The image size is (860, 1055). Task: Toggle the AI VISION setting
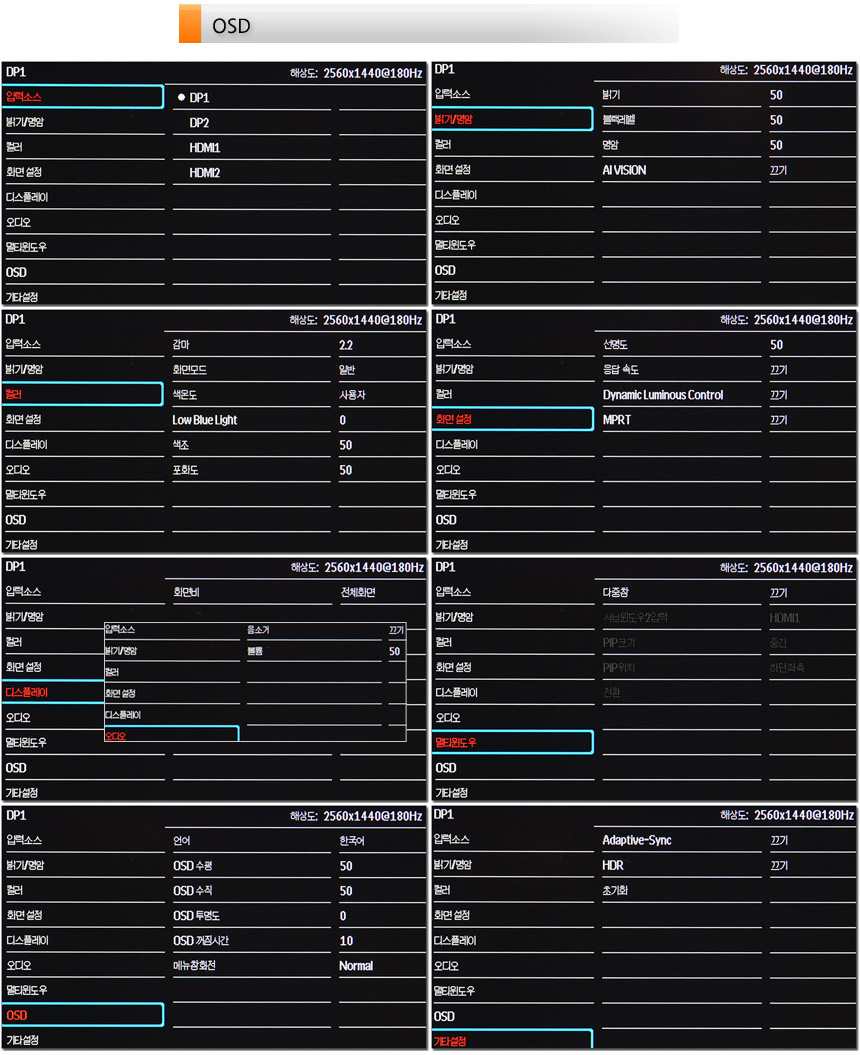[624, 170]
